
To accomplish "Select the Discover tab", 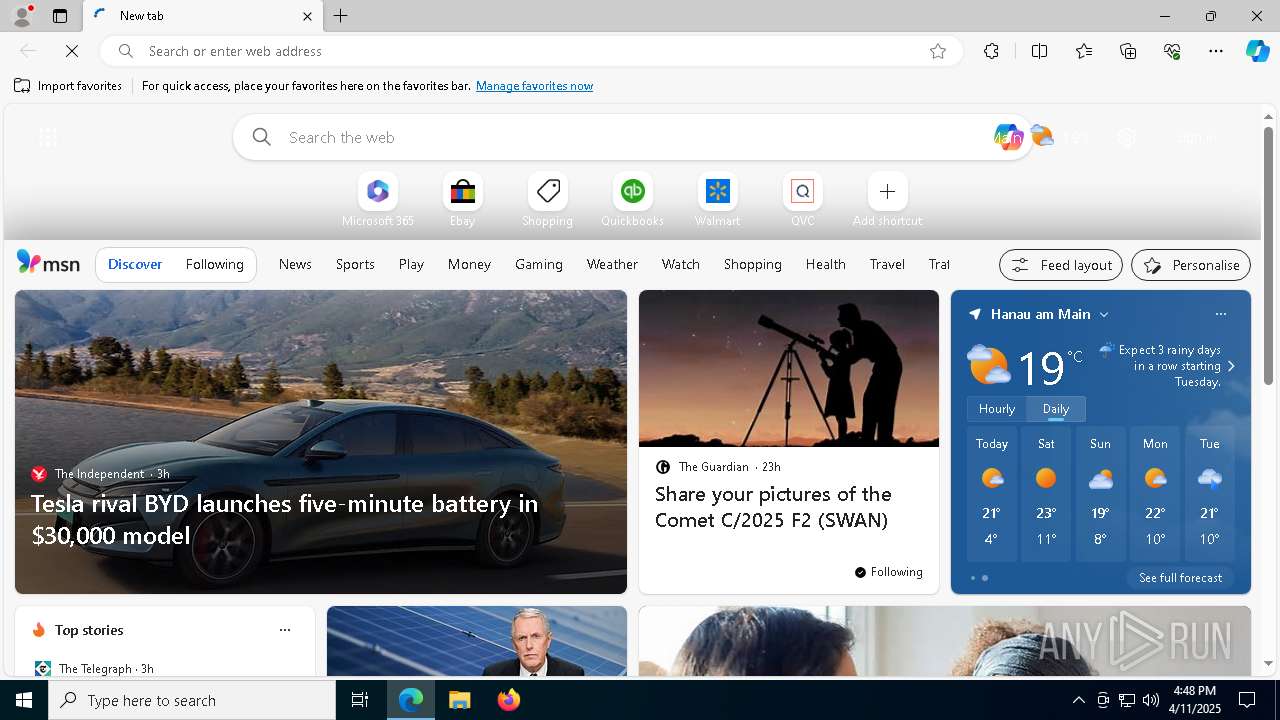I will 135,264.
